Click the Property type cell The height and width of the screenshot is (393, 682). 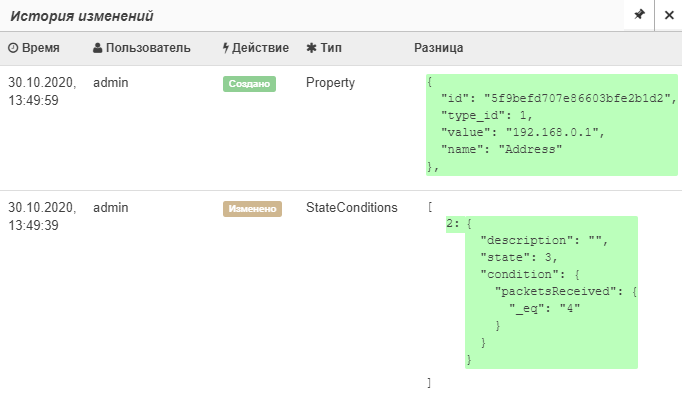[330, 83]
